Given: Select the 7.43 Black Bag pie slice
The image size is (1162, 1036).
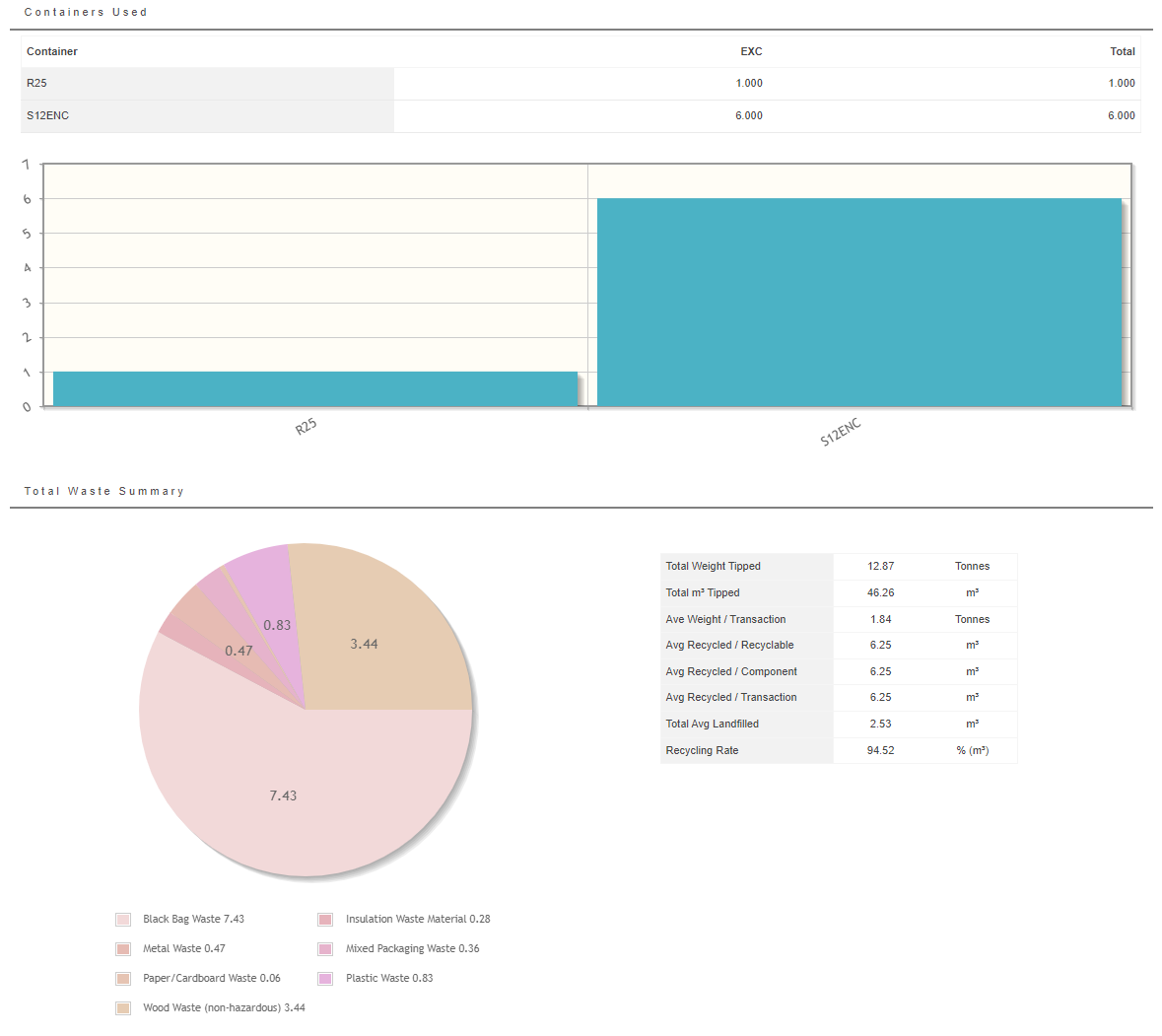Looking at the screenshot, I should pos(283,795).
